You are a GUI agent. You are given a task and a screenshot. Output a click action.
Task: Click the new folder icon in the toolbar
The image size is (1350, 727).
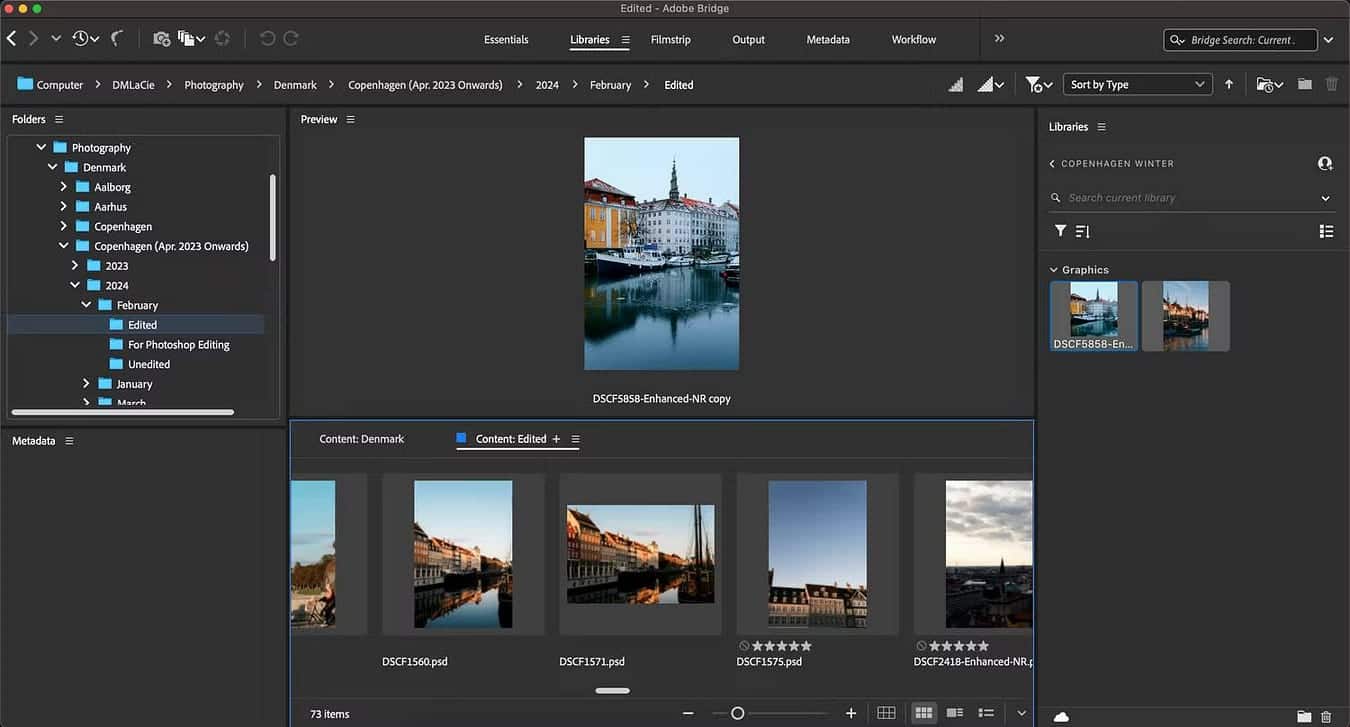[1304, 84]
